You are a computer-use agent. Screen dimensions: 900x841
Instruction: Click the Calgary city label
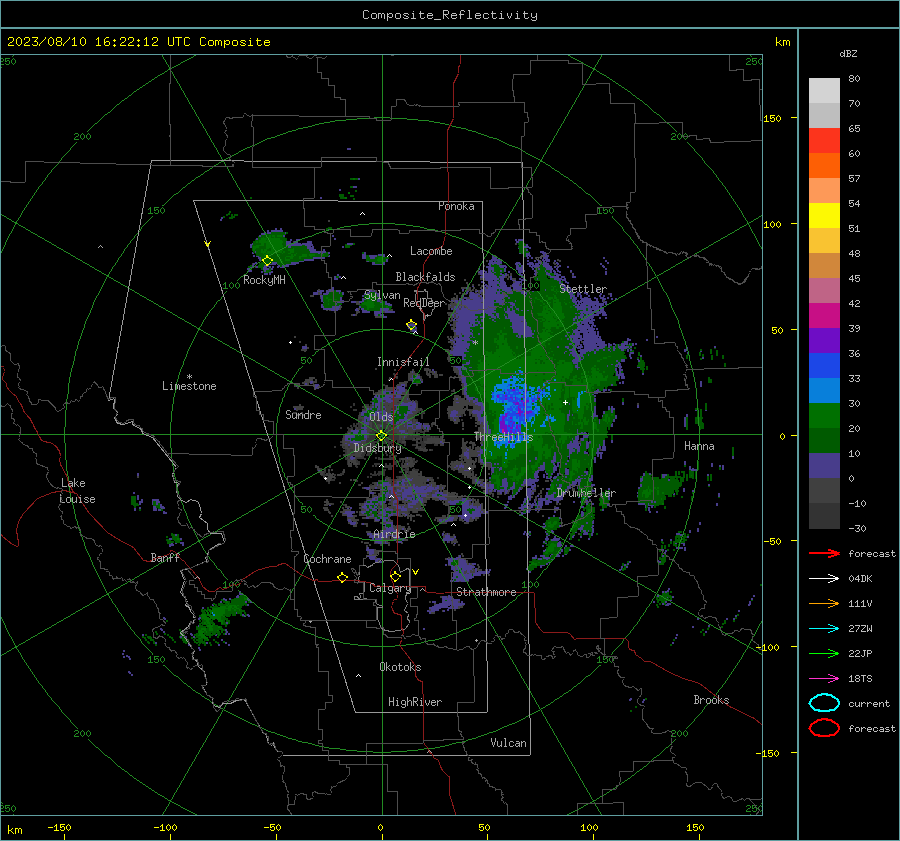tap(390, 588)
